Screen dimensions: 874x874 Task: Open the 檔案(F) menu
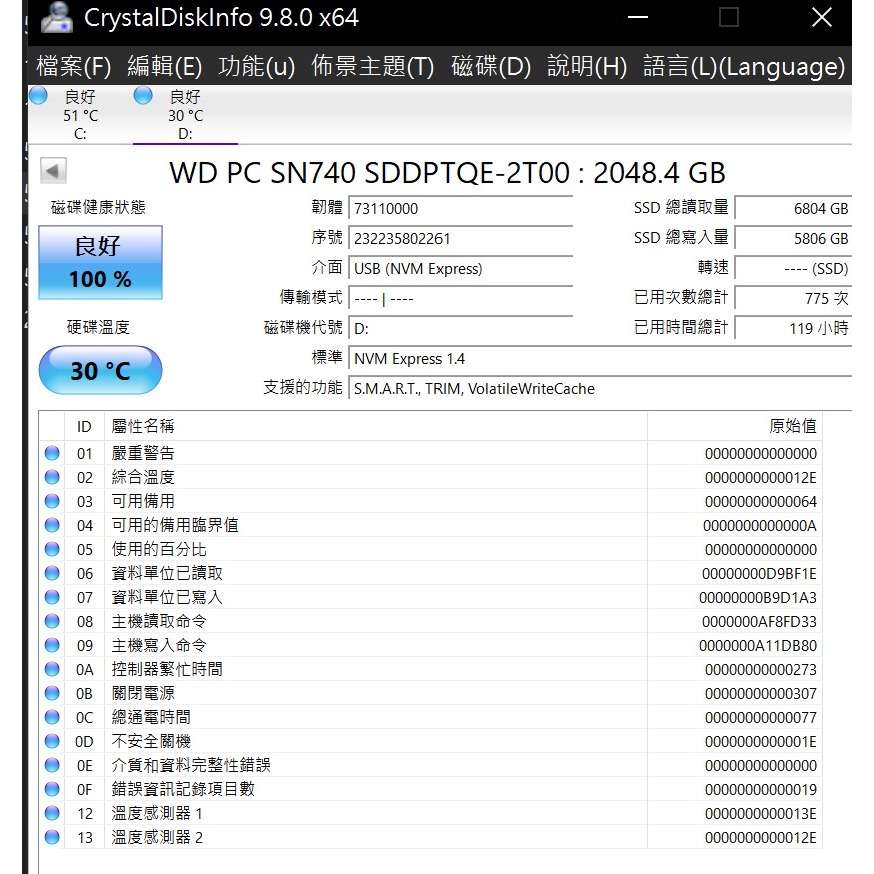click(x=74, y=66)
